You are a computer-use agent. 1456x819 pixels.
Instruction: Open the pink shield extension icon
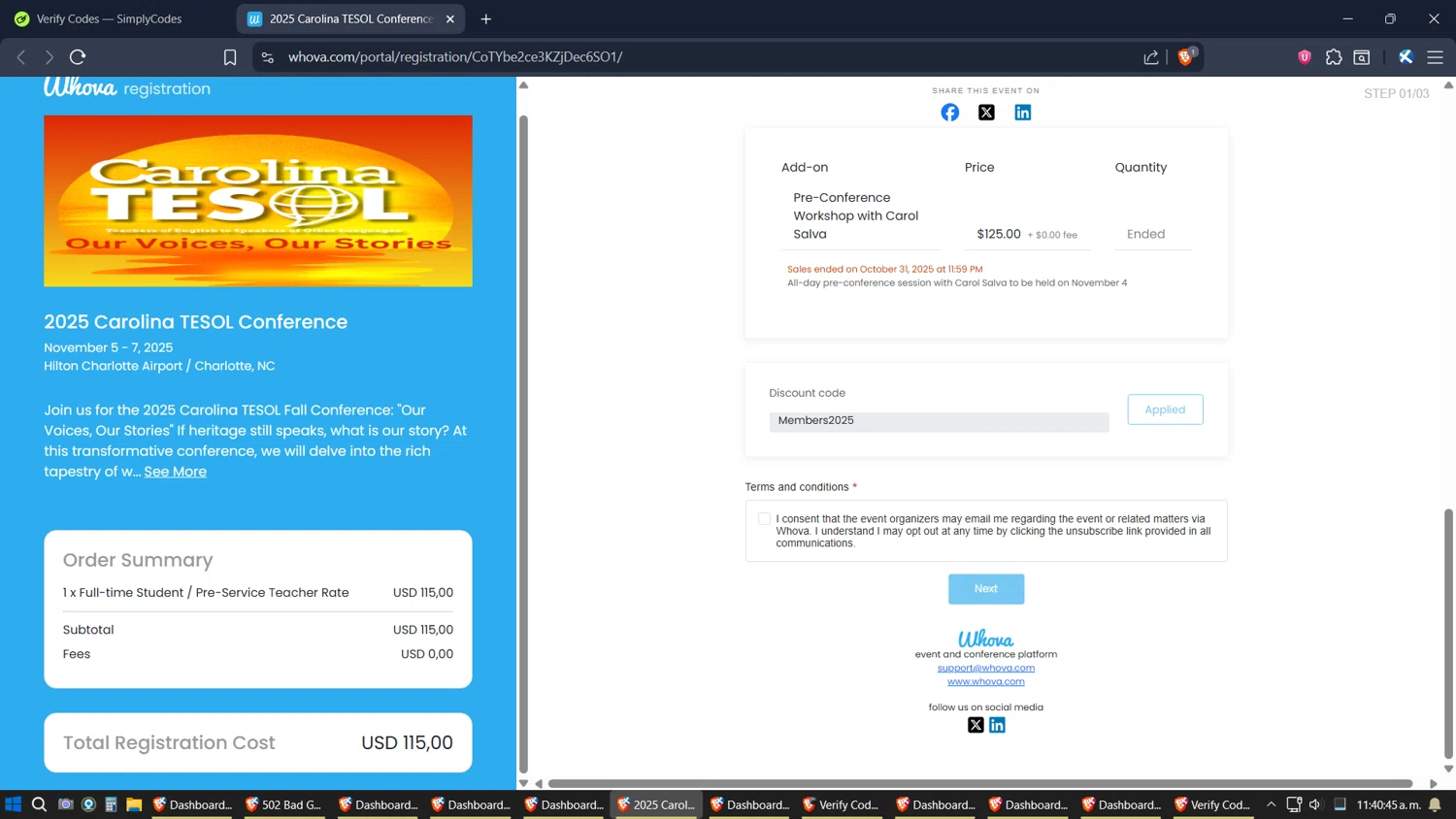(x=1305, y=57)
